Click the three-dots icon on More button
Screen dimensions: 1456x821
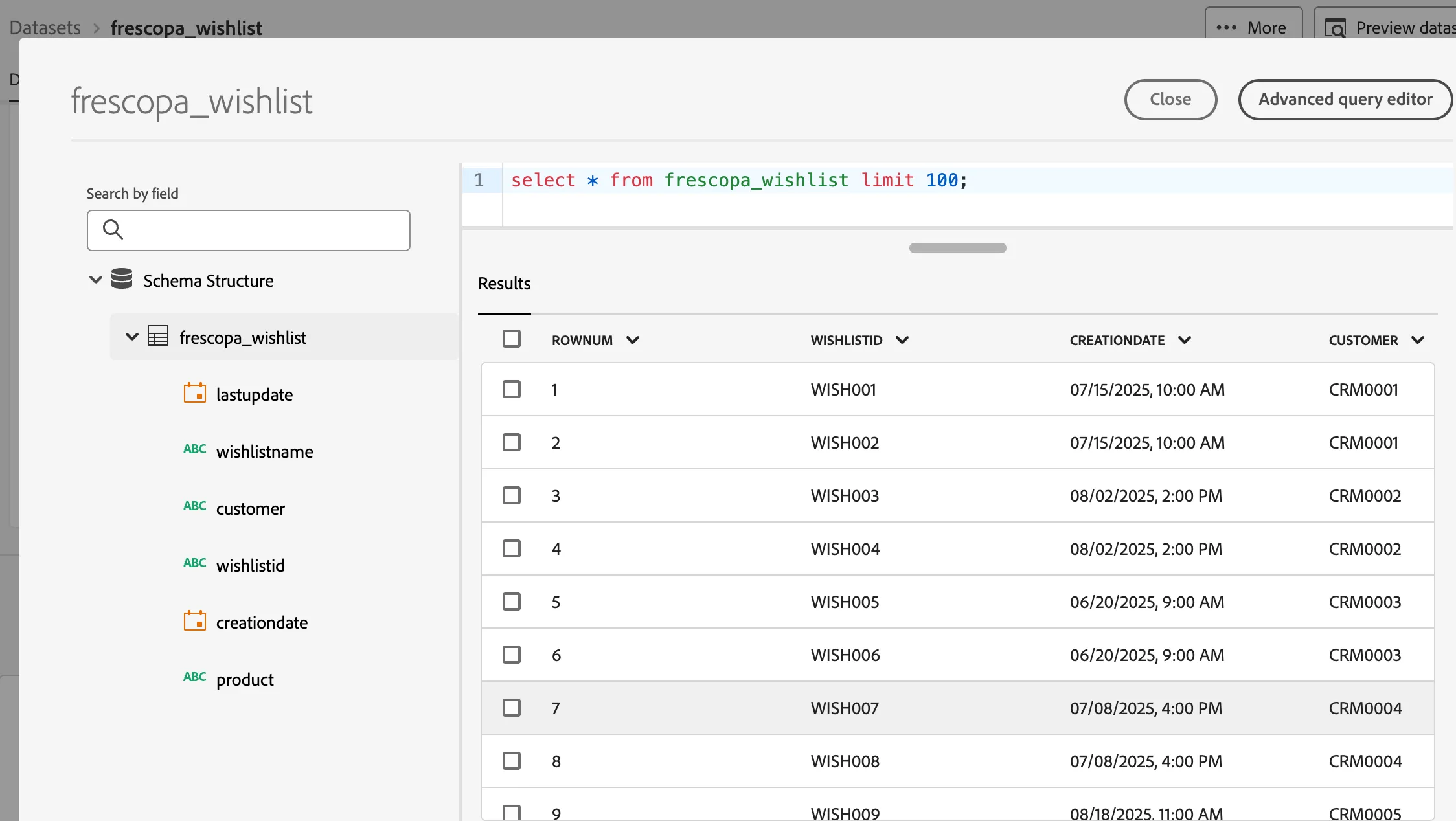pos(1226,28)
